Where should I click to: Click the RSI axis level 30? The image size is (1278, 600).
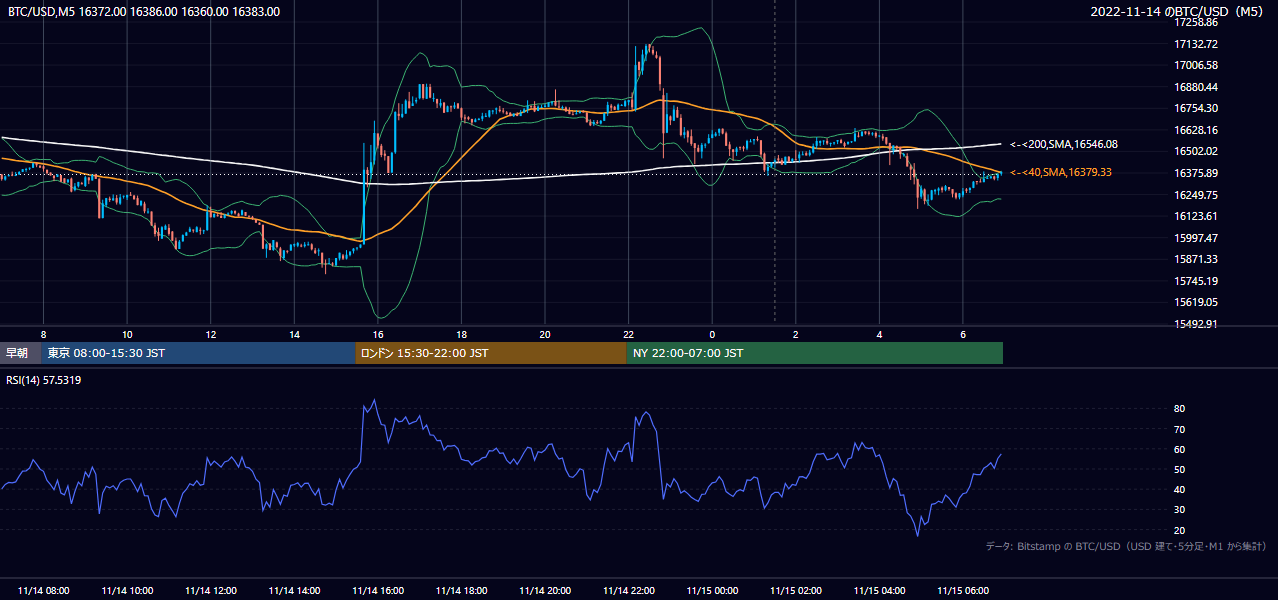click(x=1180, y=510)
